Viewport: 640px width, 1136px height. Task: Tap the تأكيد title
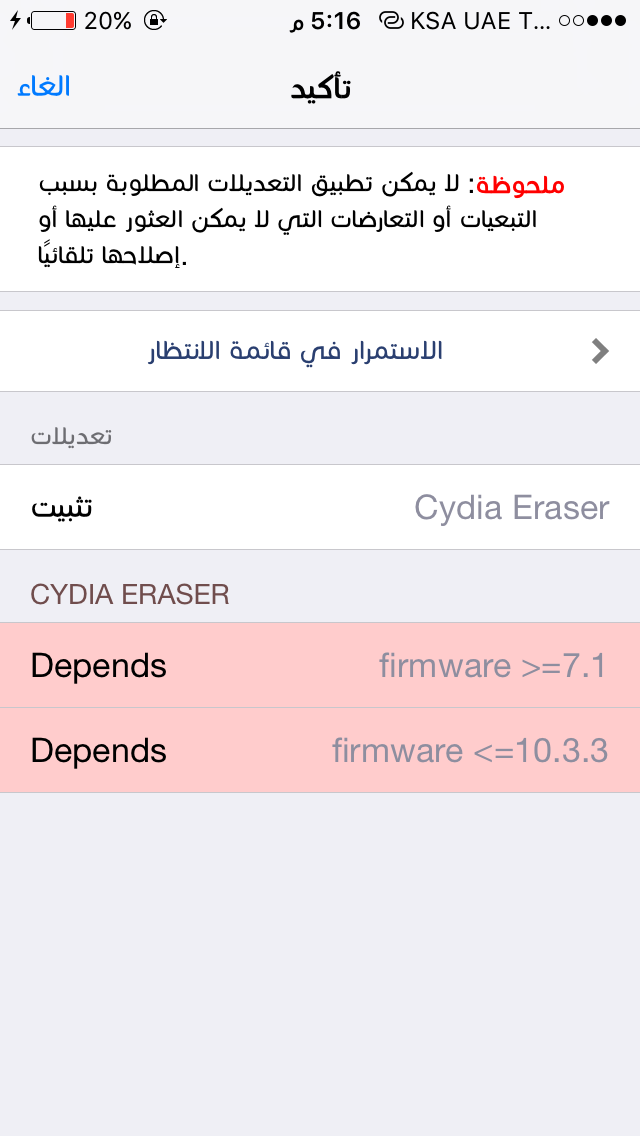321,88
